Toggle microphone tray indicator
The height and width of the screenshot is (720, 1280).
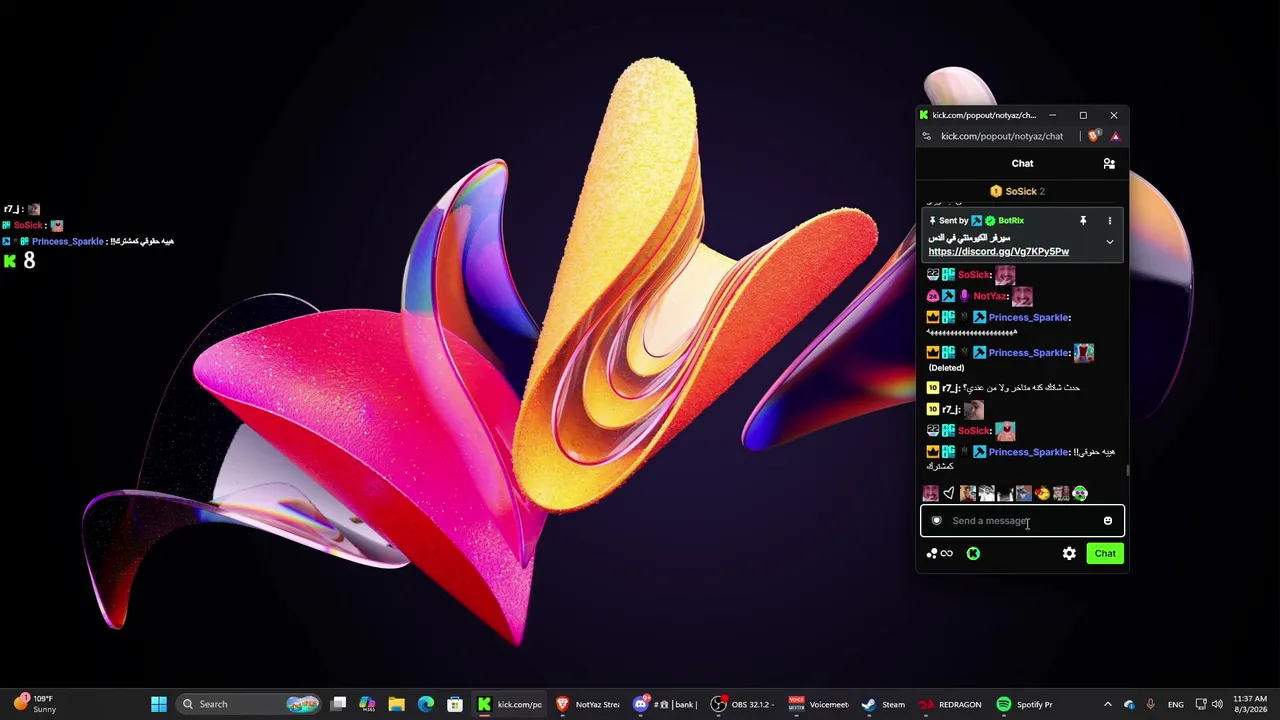[x=1150, y=704]
